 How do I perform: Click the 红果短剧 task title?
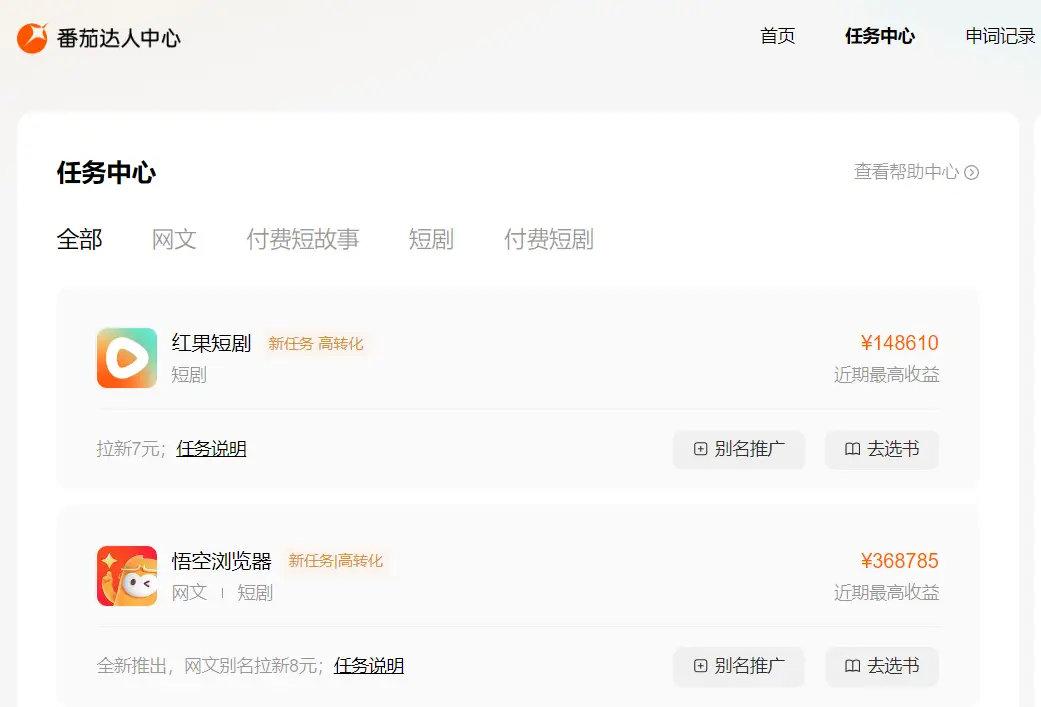point(211,343)
